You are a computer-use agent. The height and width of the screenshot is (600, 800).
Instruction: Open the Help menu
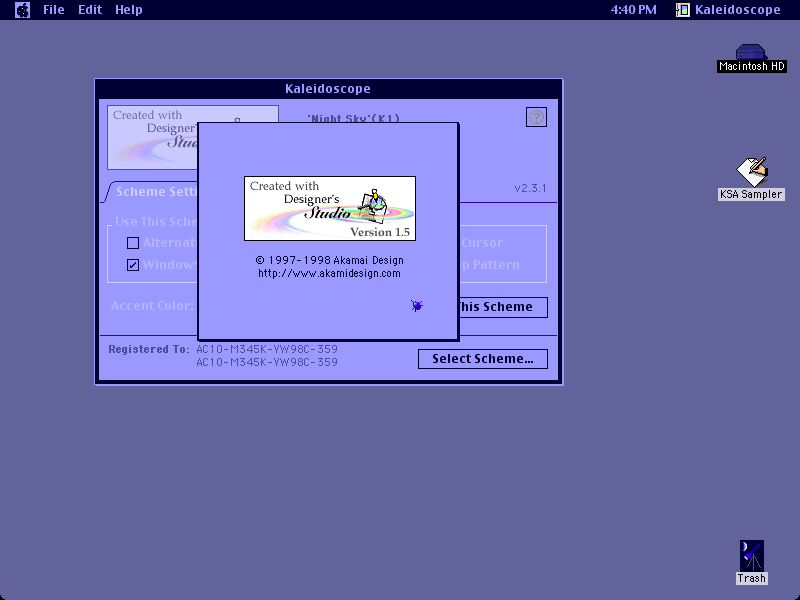[x=129, y=10]
